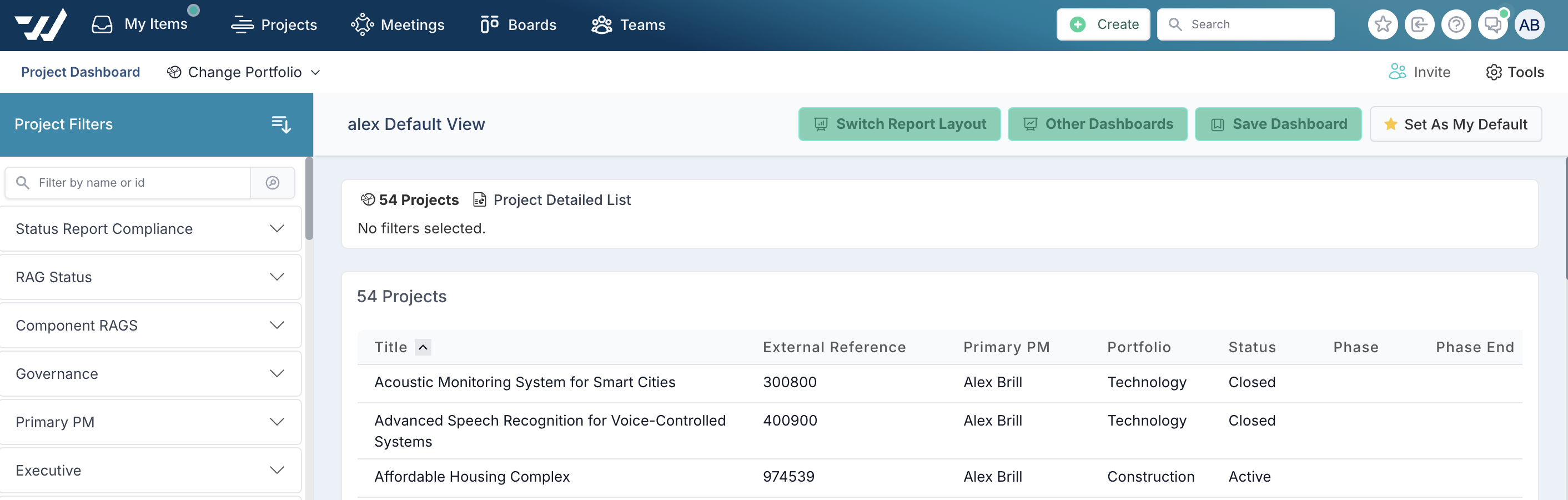Open the Projects menu
Viewport: 1568px width, 500px height.
coord(274,24)
